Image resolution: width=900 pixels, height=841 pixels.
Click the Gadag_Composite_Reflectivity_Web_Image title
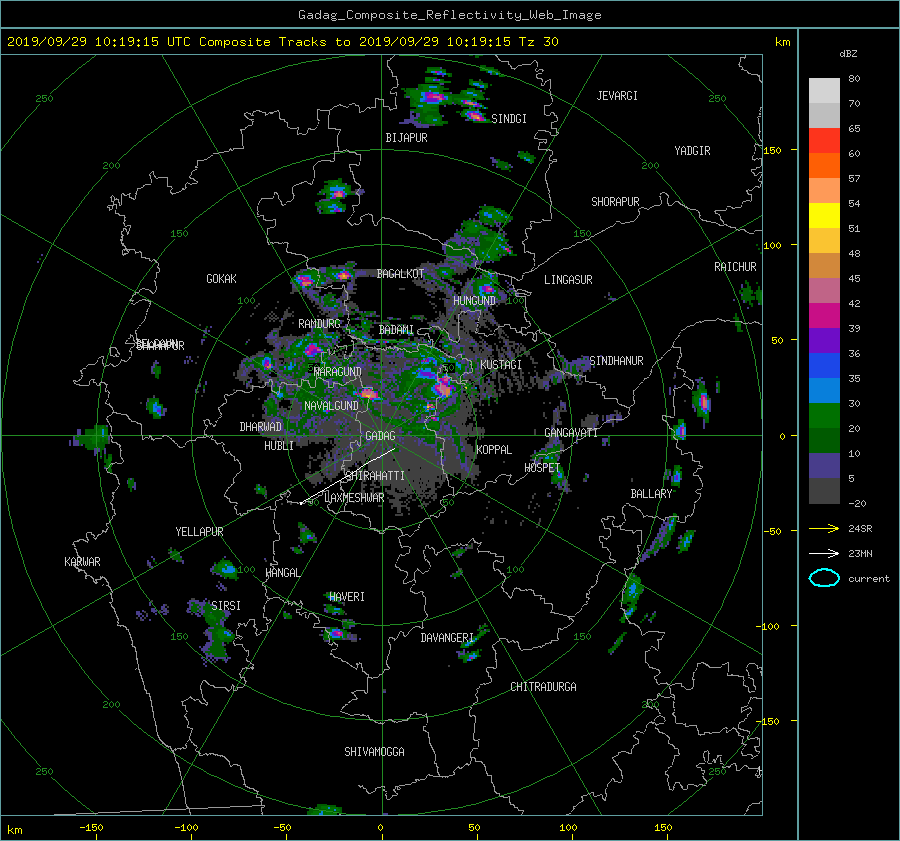point(450,15)
